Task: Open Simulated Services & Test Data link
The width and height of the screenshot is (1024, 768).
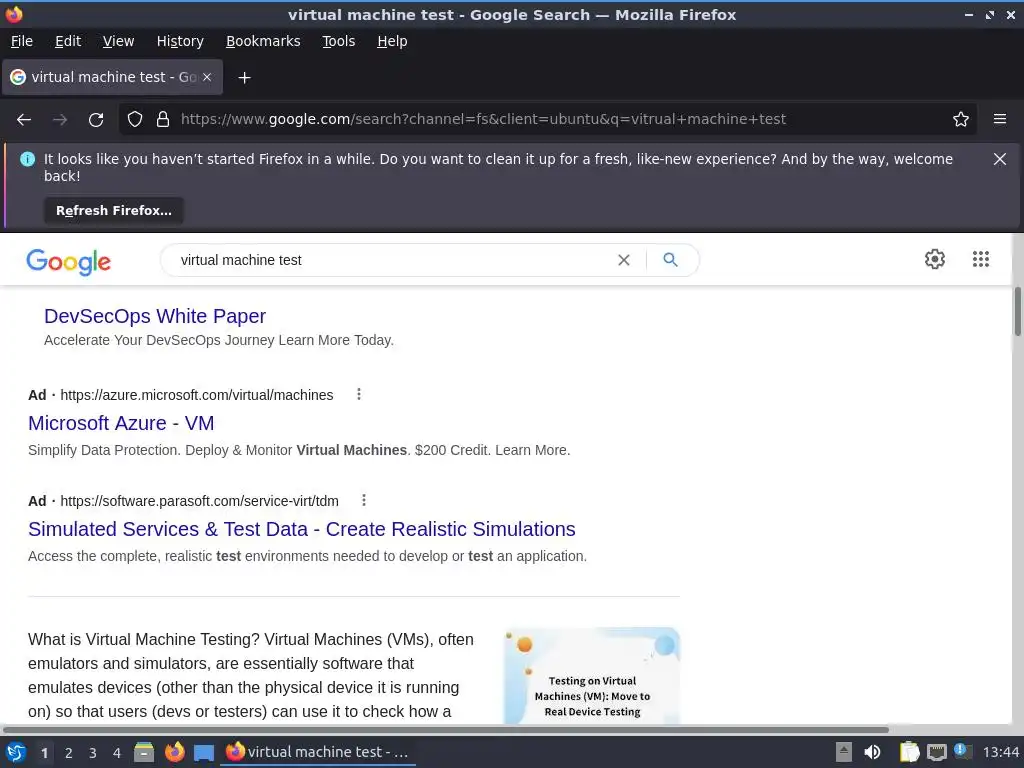Action: click(302, 529)
